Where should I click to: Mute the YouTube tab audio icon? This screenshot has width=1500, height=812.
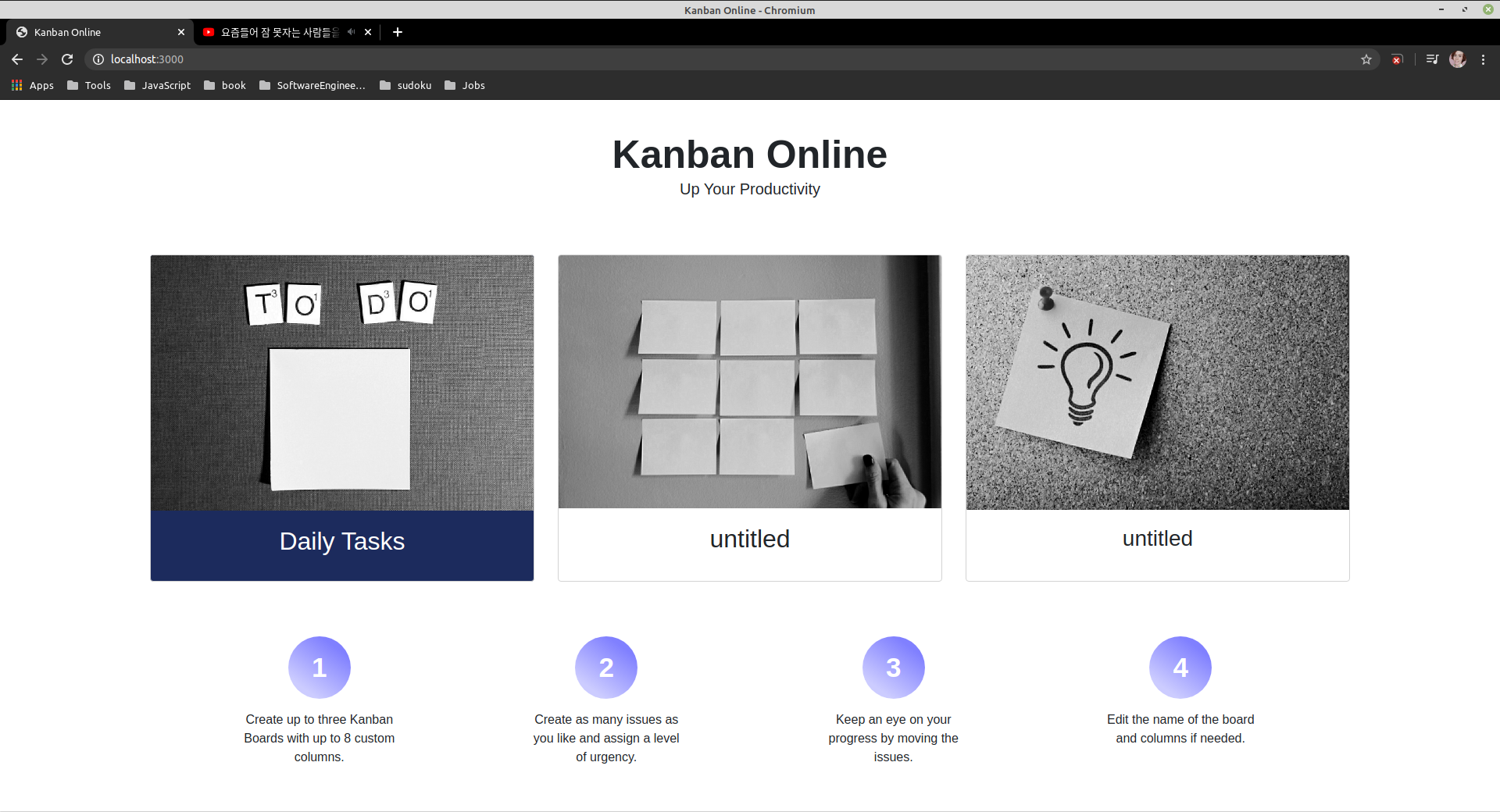click(351, 32)
